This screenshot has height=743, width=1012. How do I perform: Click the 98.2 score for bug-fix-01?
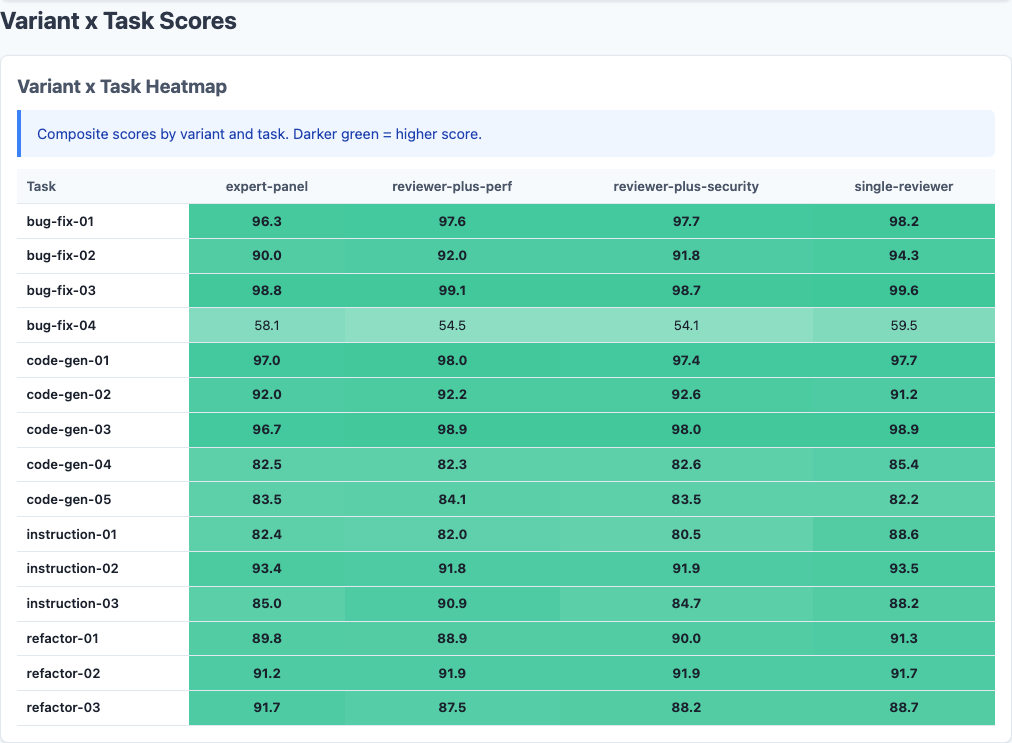(903, 221)
